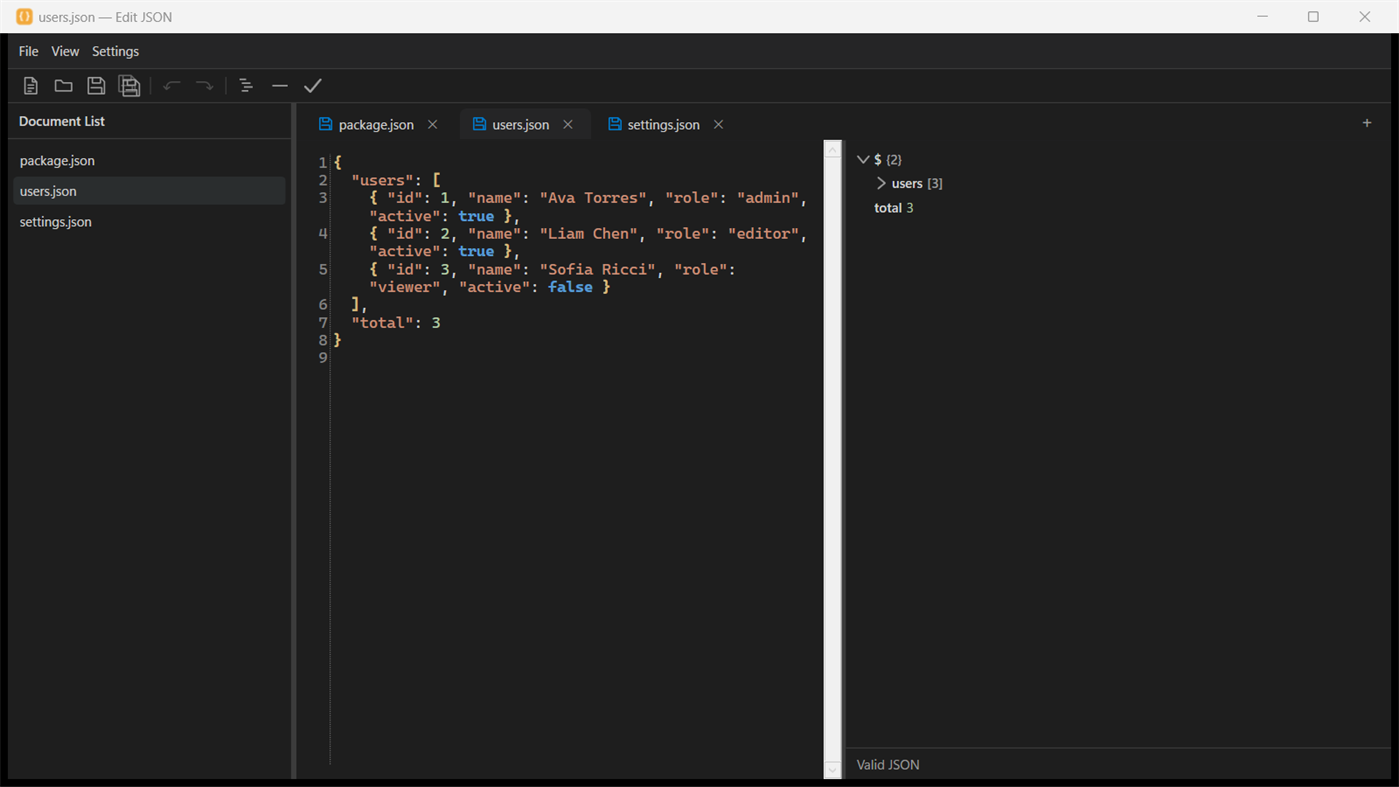Click the save icon on the users.json tab
The image size is (1399, 787).
pyautogui.click(x=479, y=124)
